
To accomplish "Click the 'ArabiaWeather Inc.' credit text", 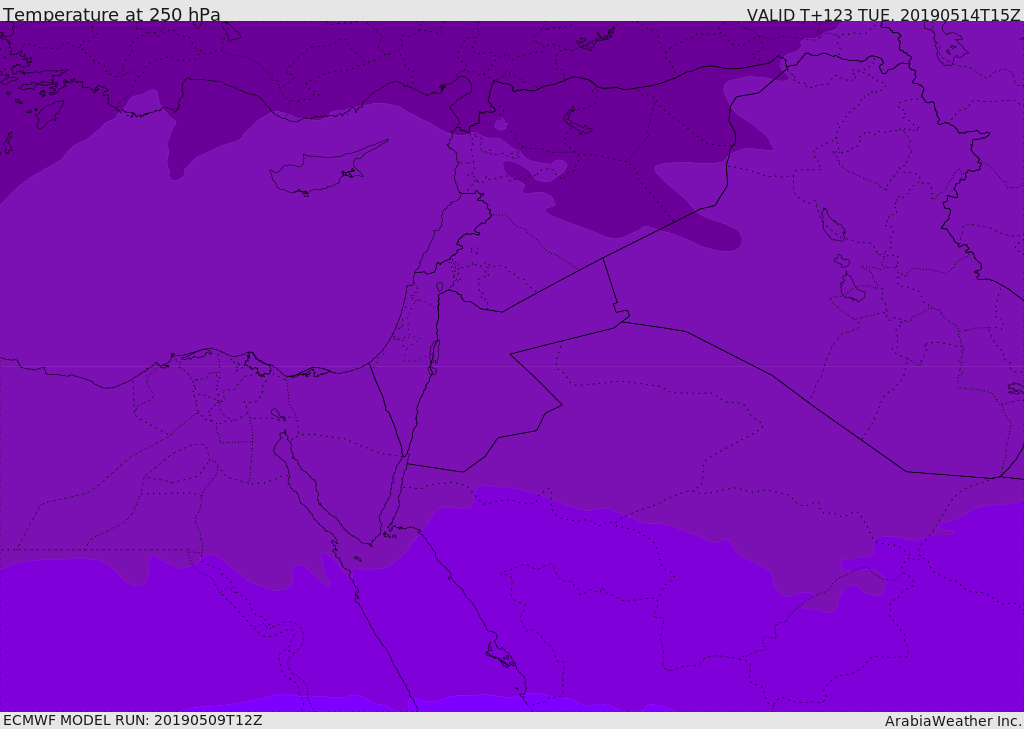I will click(953, 721).
